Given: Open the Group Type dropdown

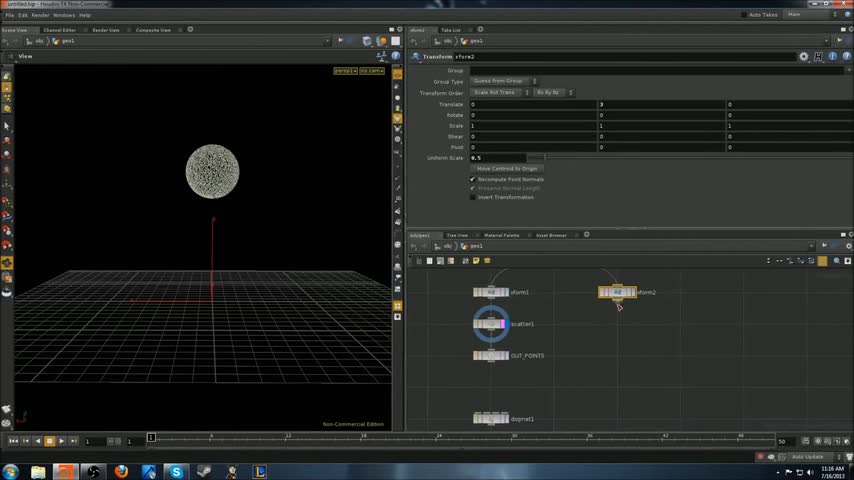Looking at the screenshot, I should 504,81.
